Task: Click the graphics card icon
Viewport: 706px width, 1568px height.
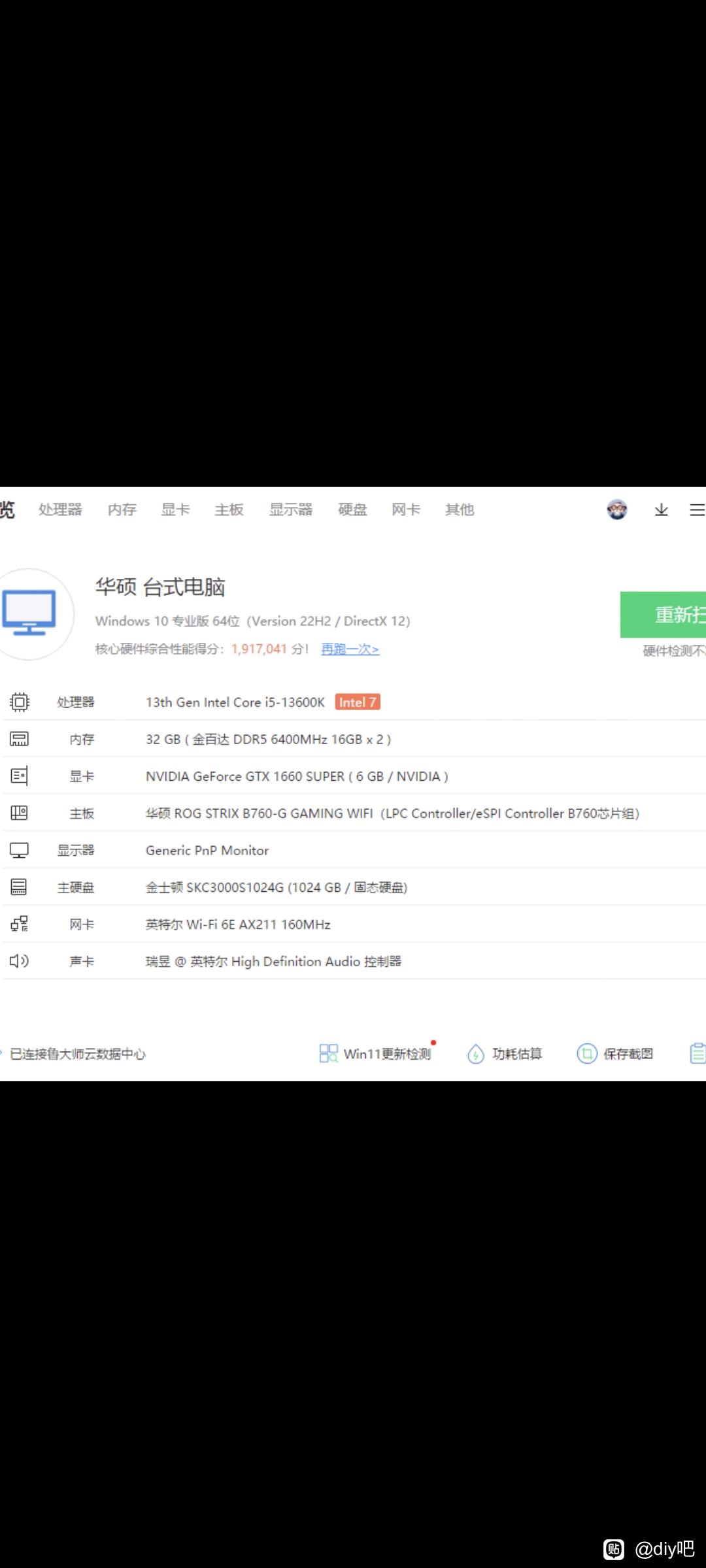Action: [x=20, y=776]
